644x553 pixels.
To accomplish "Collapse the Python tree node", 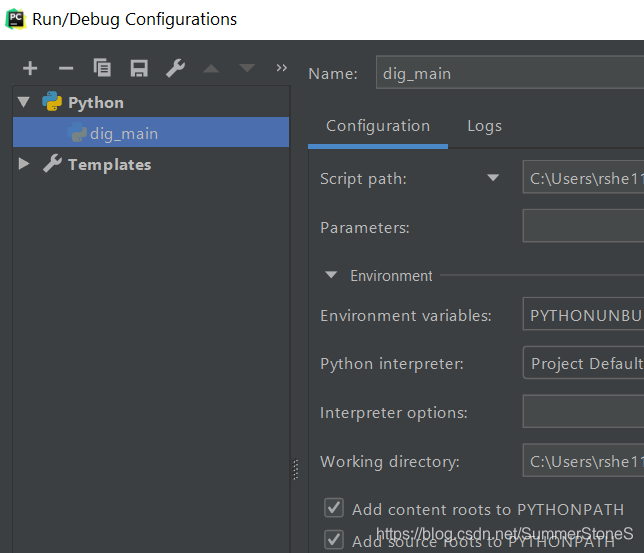I will (24, 102).
